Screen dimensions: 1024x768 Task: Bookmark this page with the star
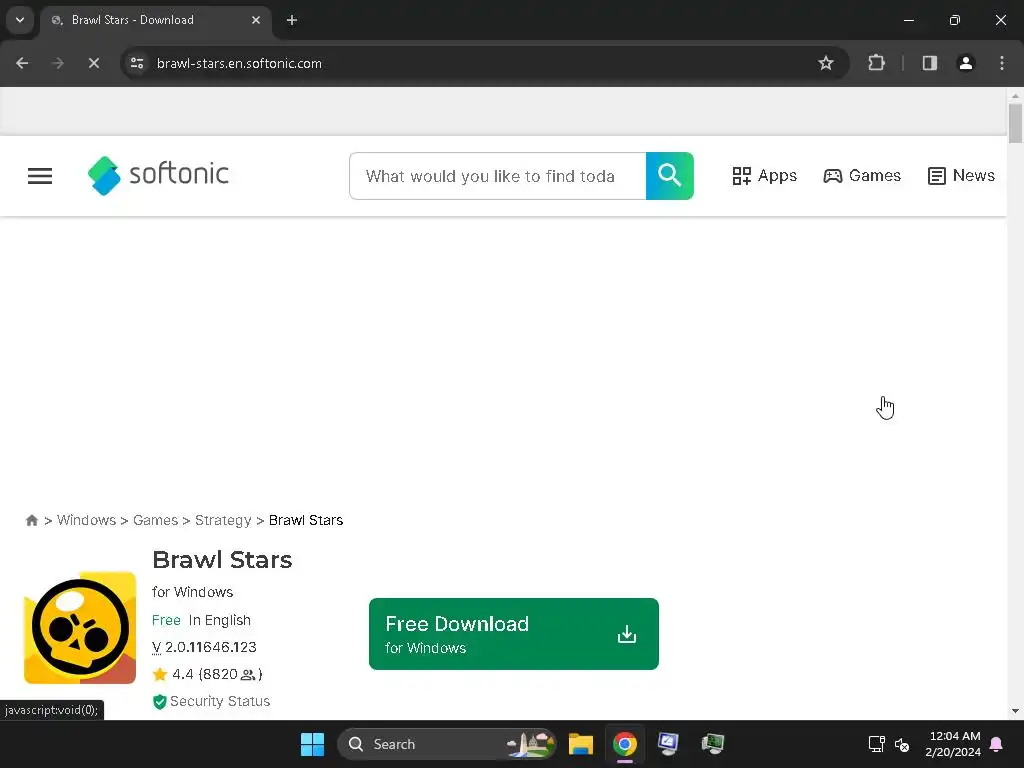click(825, 63)
